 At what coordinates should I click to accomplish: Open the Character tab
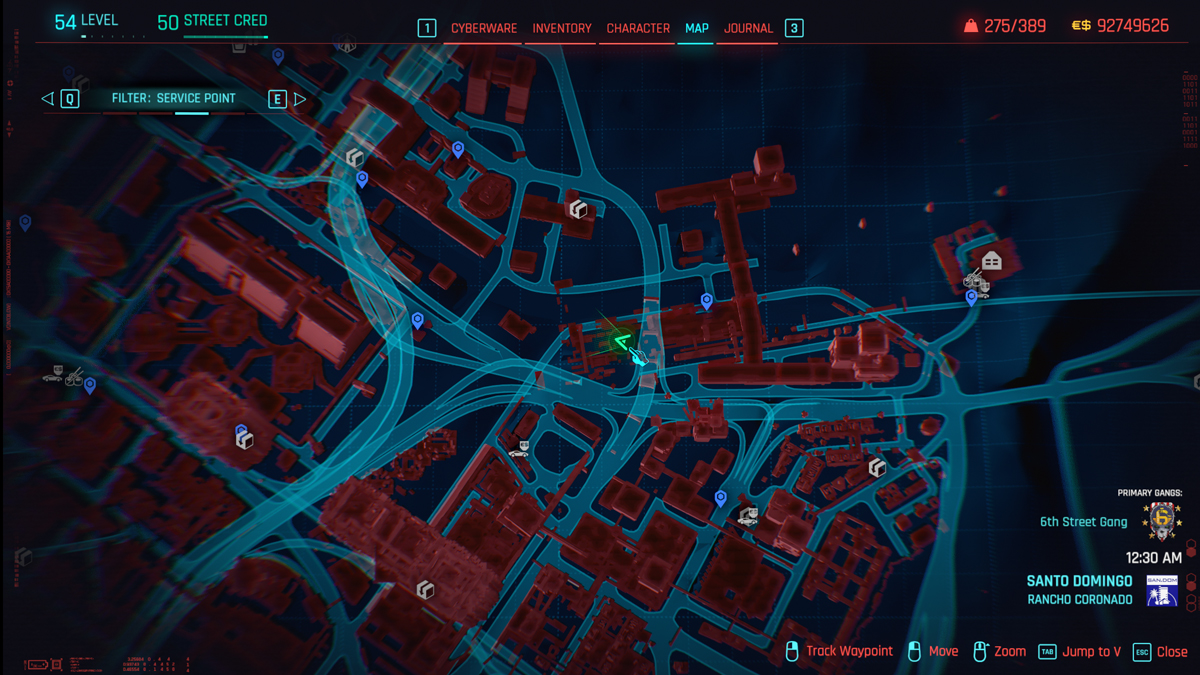(x=638, y=28)
